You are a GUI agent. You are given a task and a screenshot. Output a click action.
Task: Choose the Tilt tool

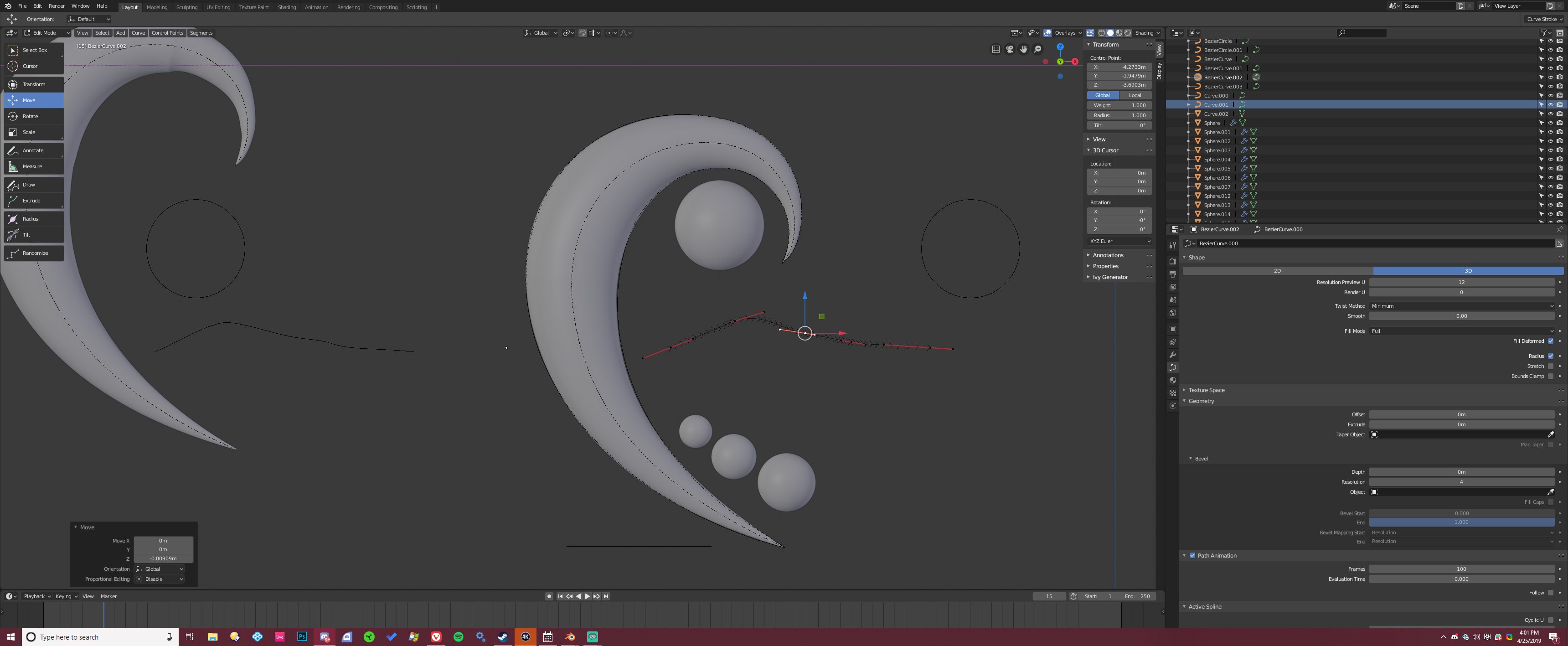pos(27,234)
